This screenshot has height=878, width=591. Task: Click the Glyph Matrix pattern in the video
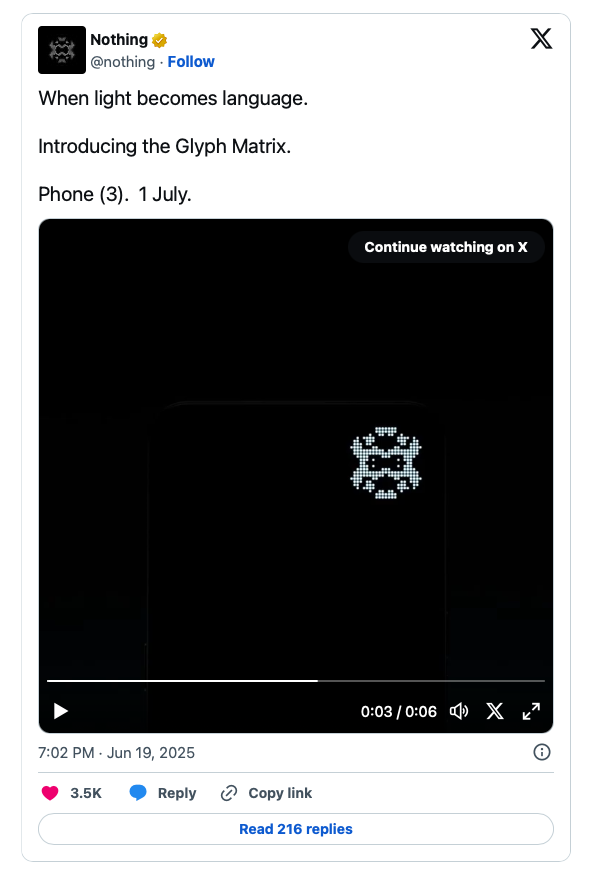tap(385, 463)
